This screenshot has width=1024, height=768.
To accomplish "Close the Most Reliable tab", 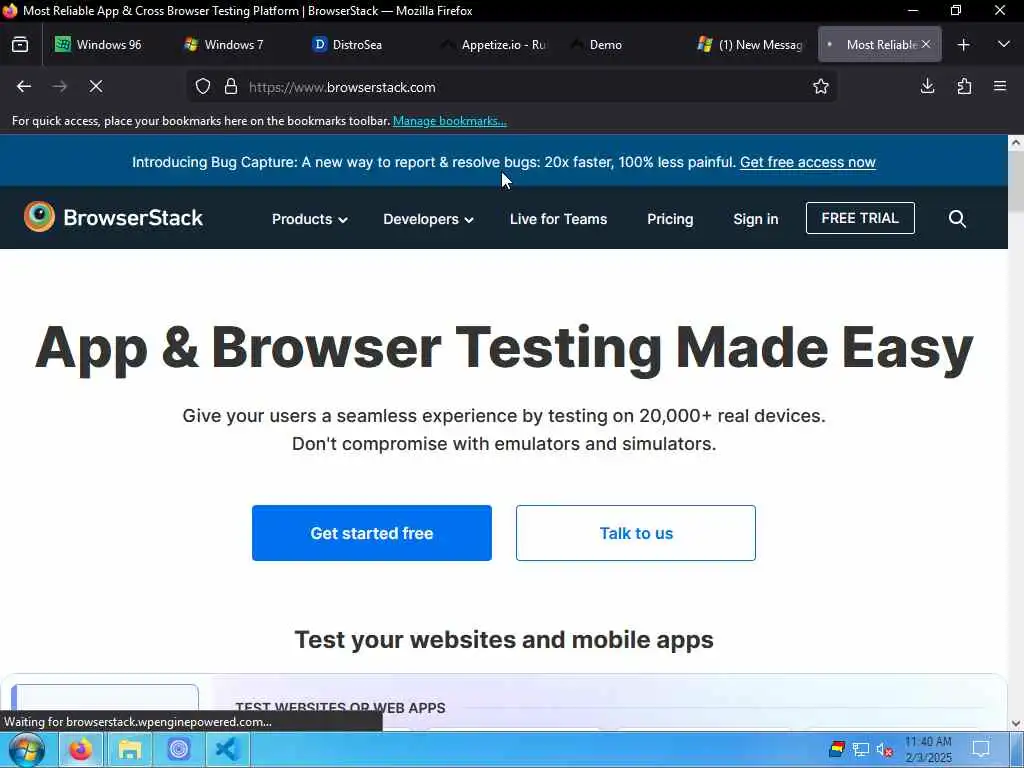I will pyautogui.click(x=926, y=44).
